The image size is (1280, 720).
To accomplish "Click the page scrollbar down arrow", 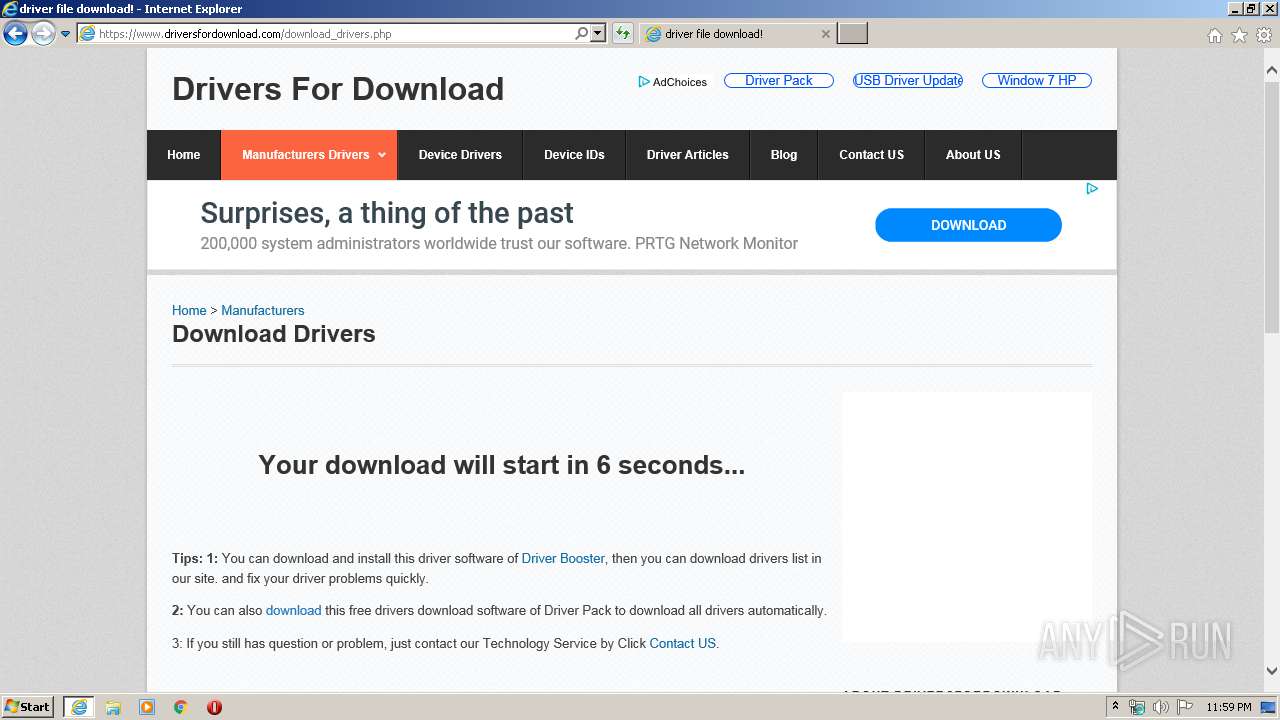I will [x=1272, y=671].
